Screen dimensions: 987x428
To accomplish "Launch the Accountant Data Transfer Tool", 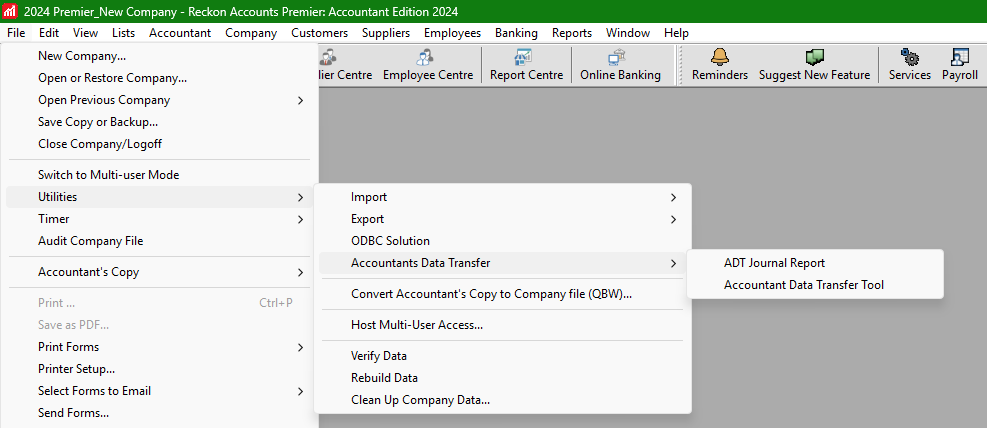I will coord(803,285).
